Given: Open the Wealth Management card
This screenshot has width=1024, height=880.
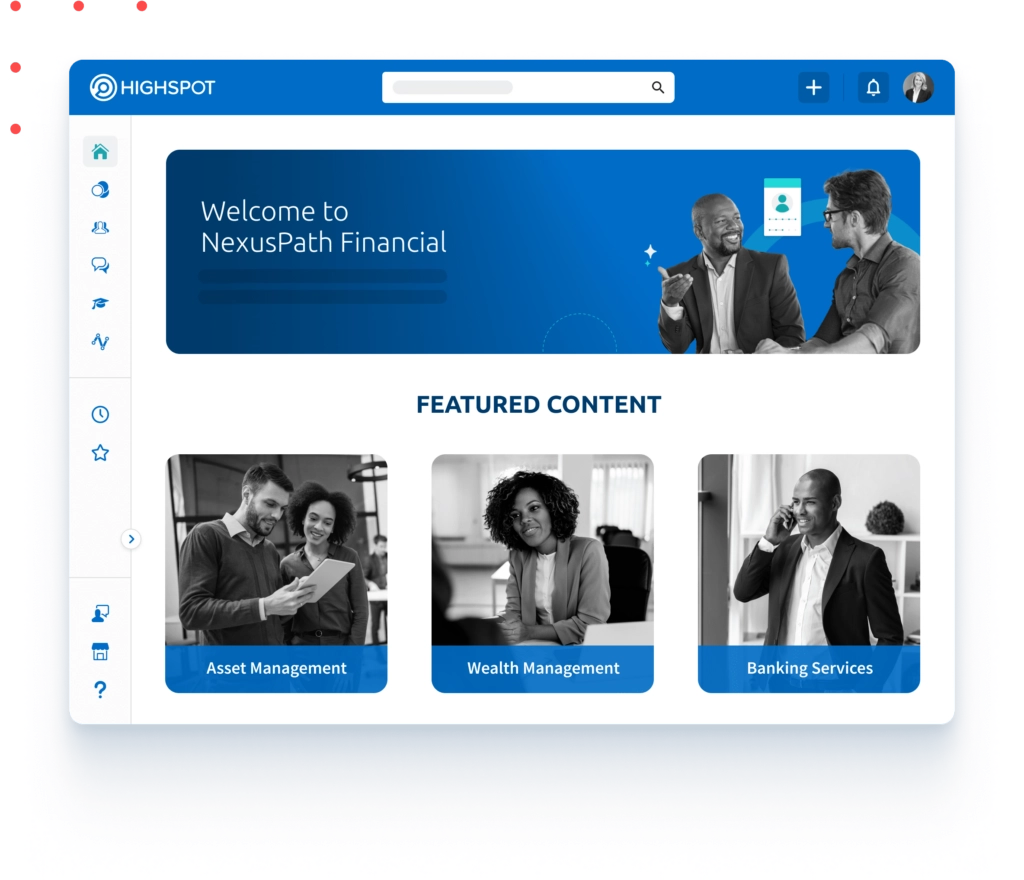Looking at the screenshot, I should click(543, 573).
